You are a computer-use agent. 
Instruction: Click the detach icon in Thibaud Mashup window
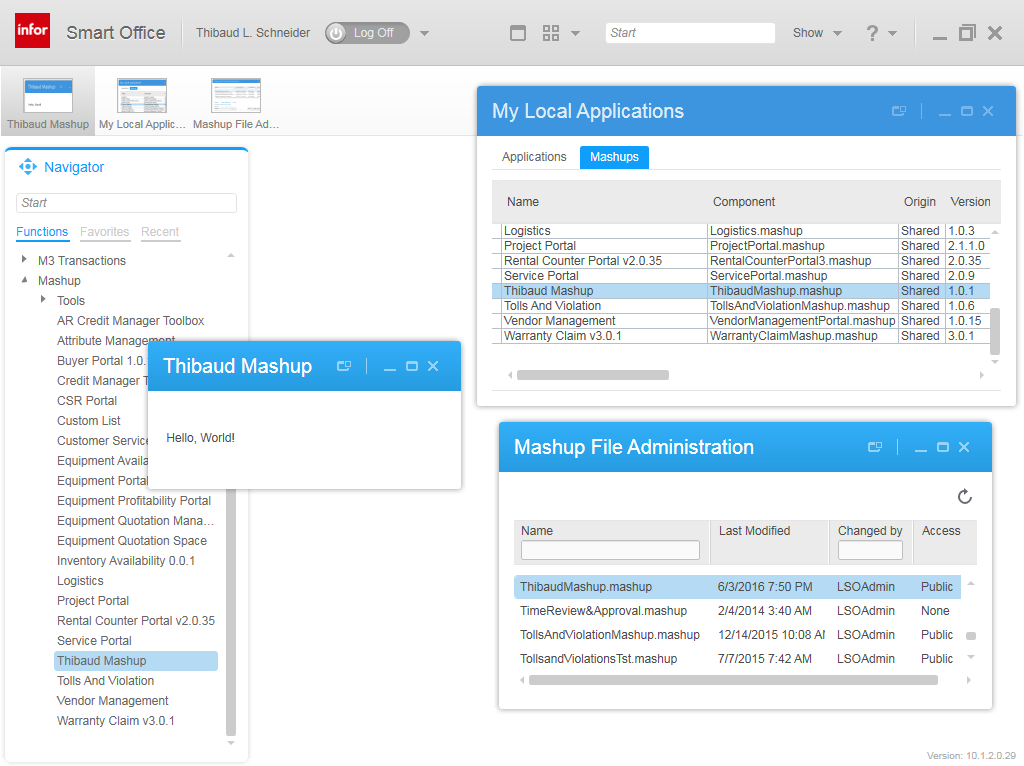(344, 366)
